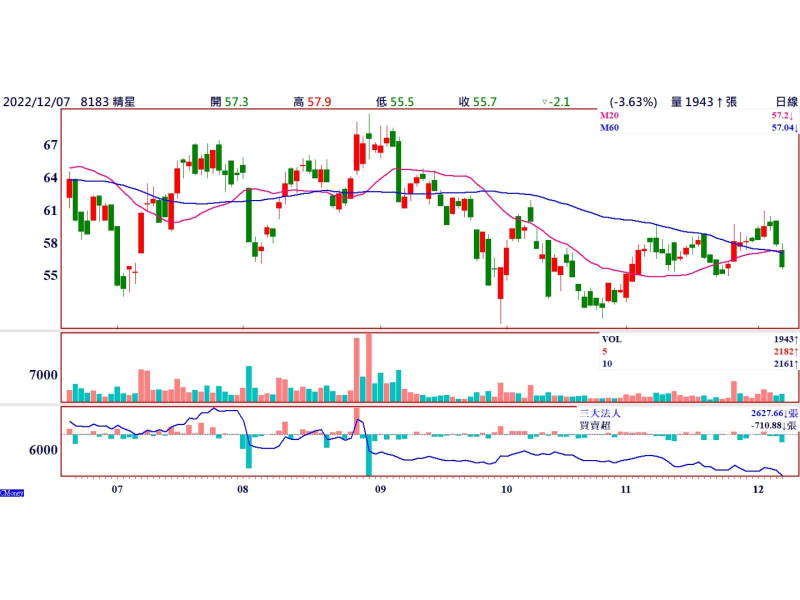Click the tallest volume bar before September

[369, 368]
